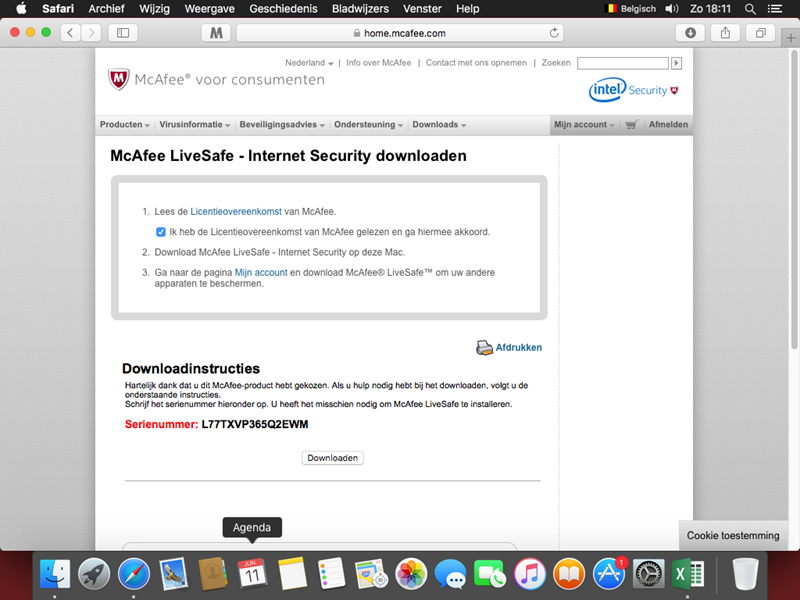800x600 pixels.
Task: Open iTunes in the Dock
Action: [x=529, y=573]
